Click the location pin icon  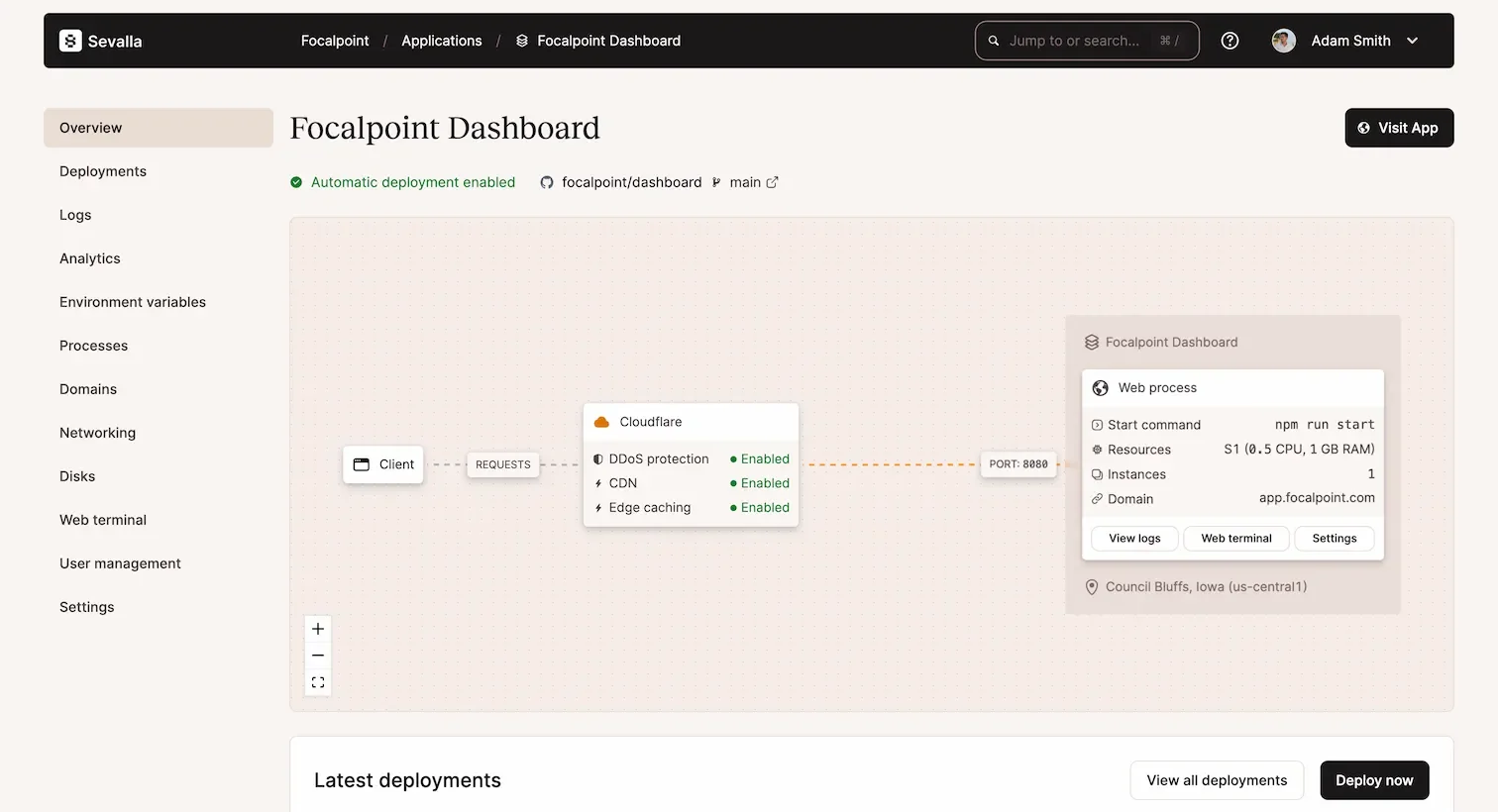[x=1092, y=587]
